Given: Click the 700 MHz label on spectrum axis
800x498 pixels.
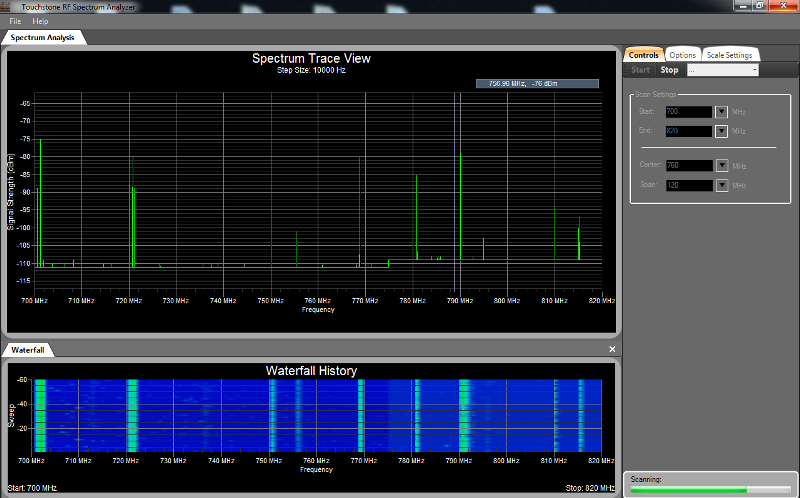Looking at the screenshot, I should [34, 301].
